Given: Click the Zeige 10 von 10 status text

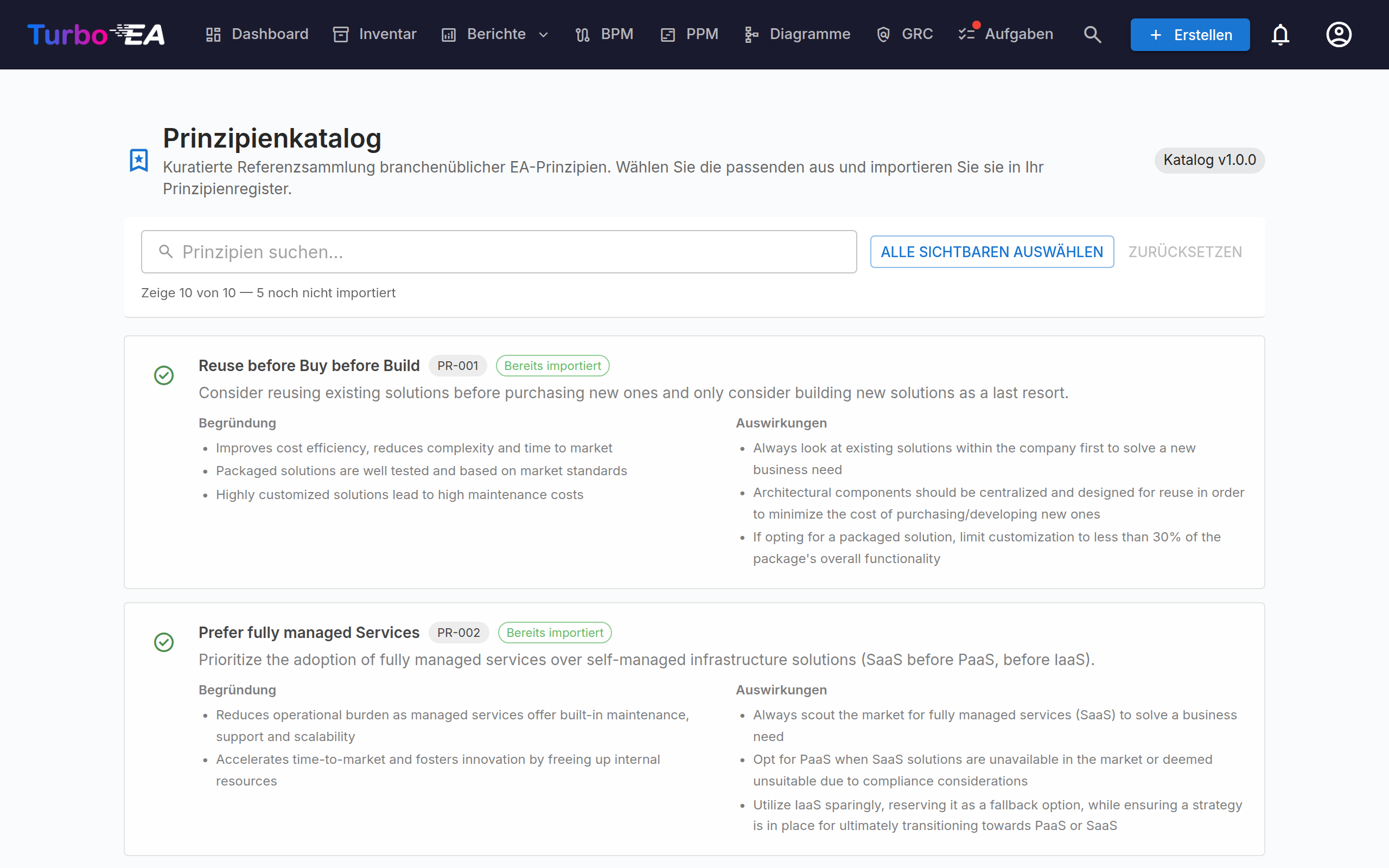Looking at the screenshot, I should [x=269, y=293].
